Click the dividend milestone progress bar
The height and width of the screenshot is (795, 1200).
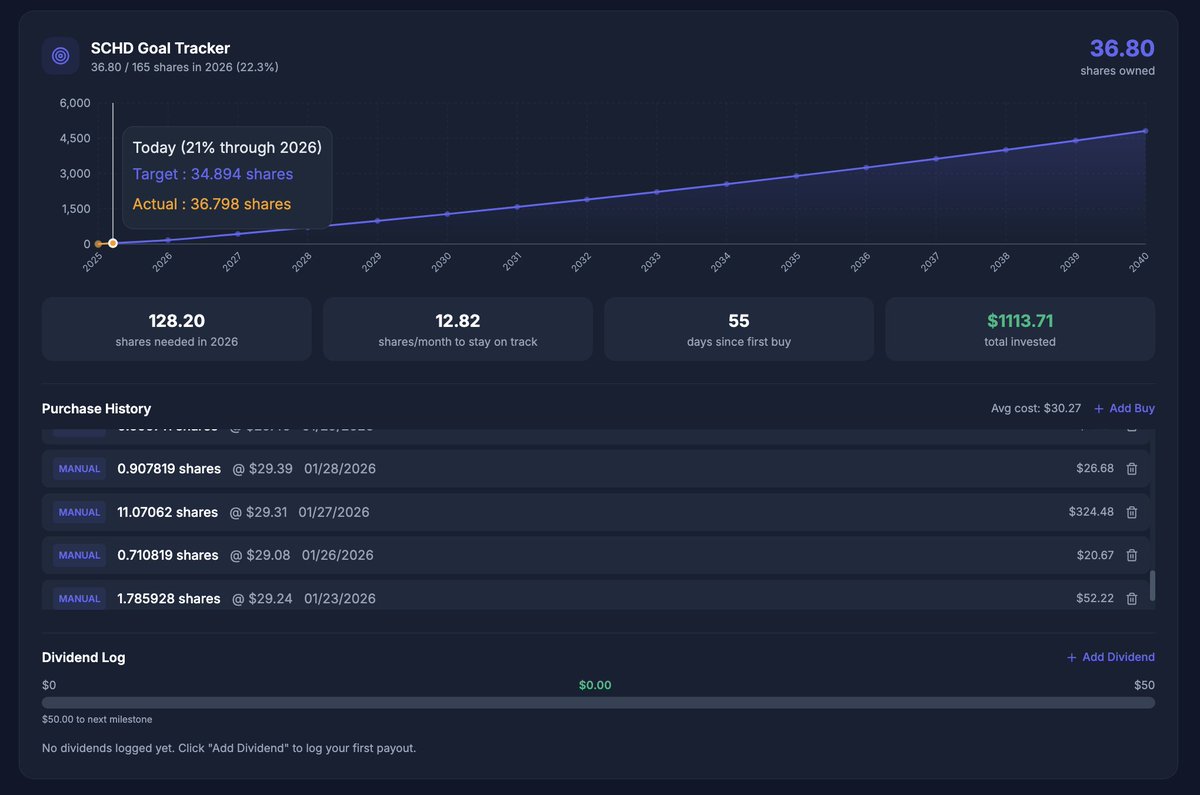click(598, 703)
